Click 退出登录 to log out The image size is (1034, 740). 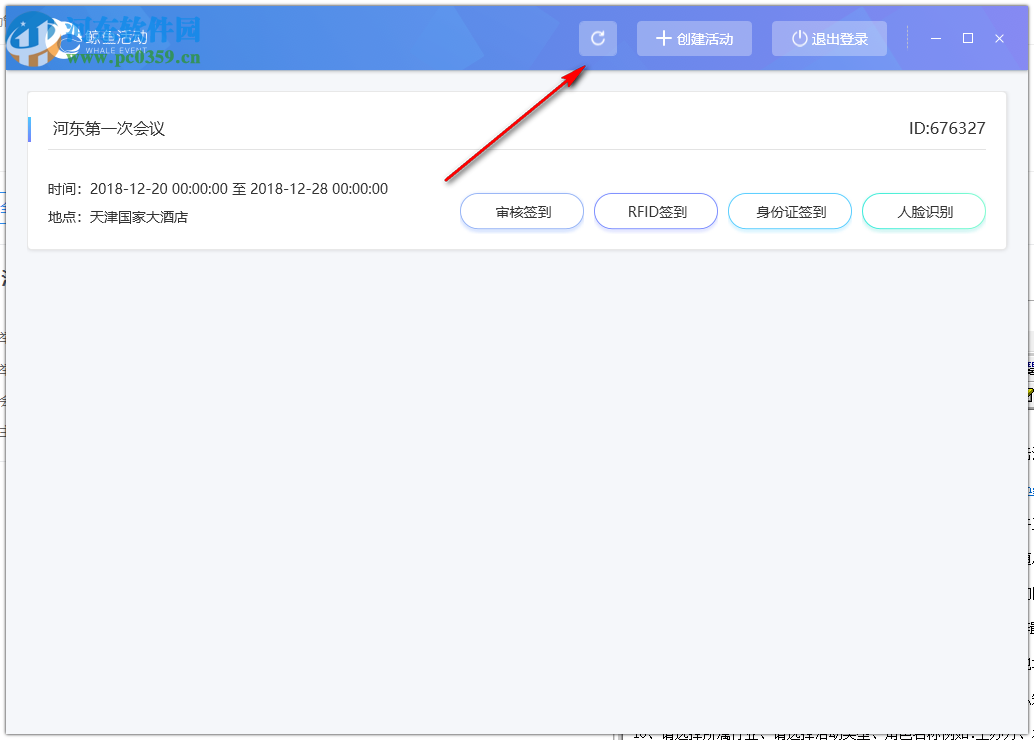829,38
